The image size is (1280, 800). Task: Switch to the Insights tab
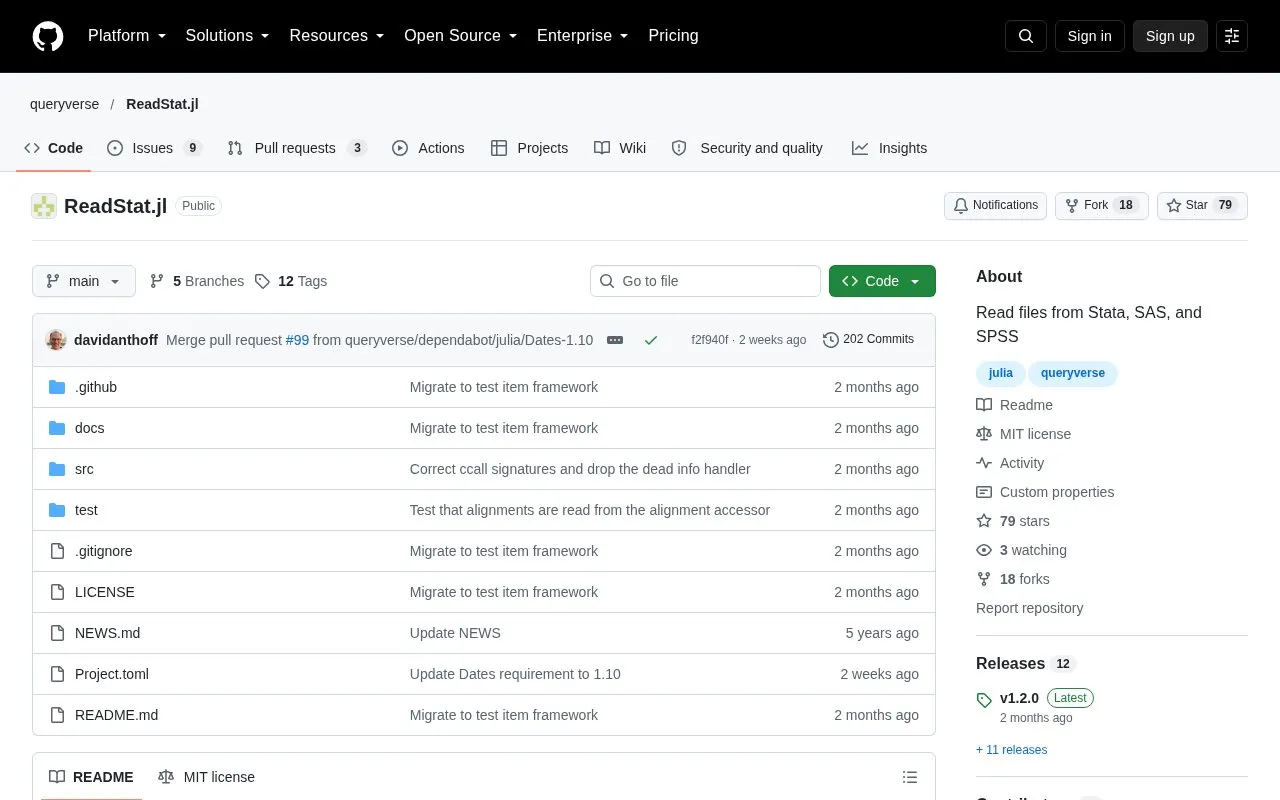click(x=890, y=148)
